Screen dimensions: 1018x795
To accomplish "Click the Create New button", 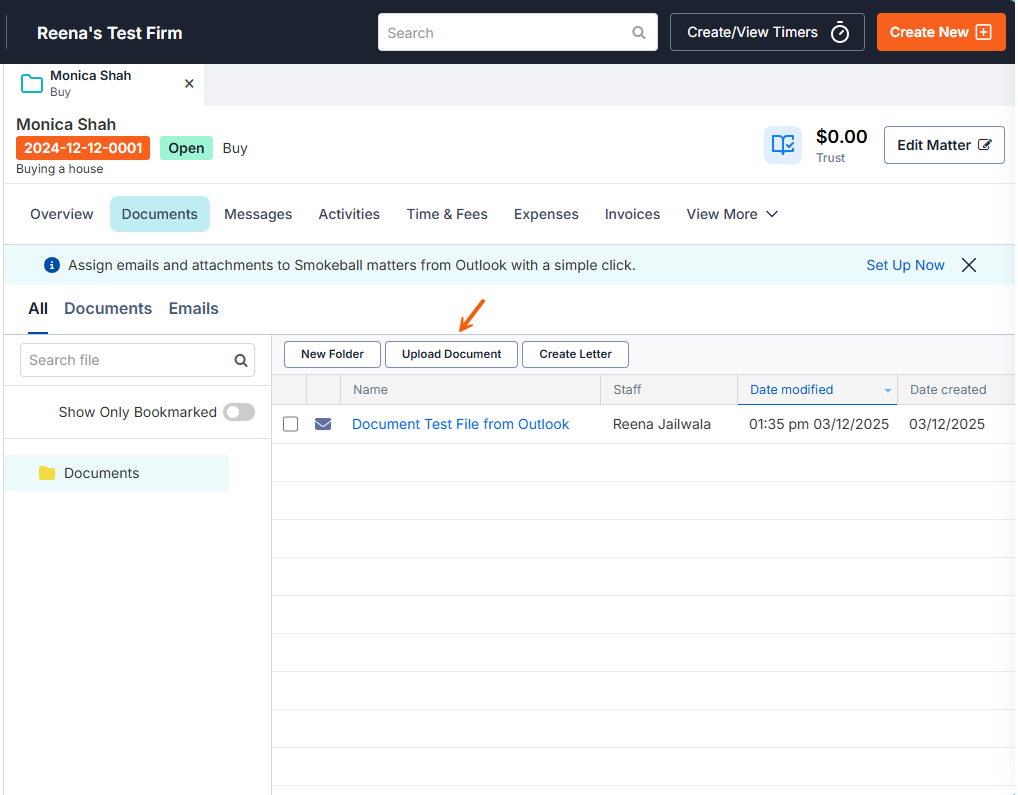I will coord(941,32).
